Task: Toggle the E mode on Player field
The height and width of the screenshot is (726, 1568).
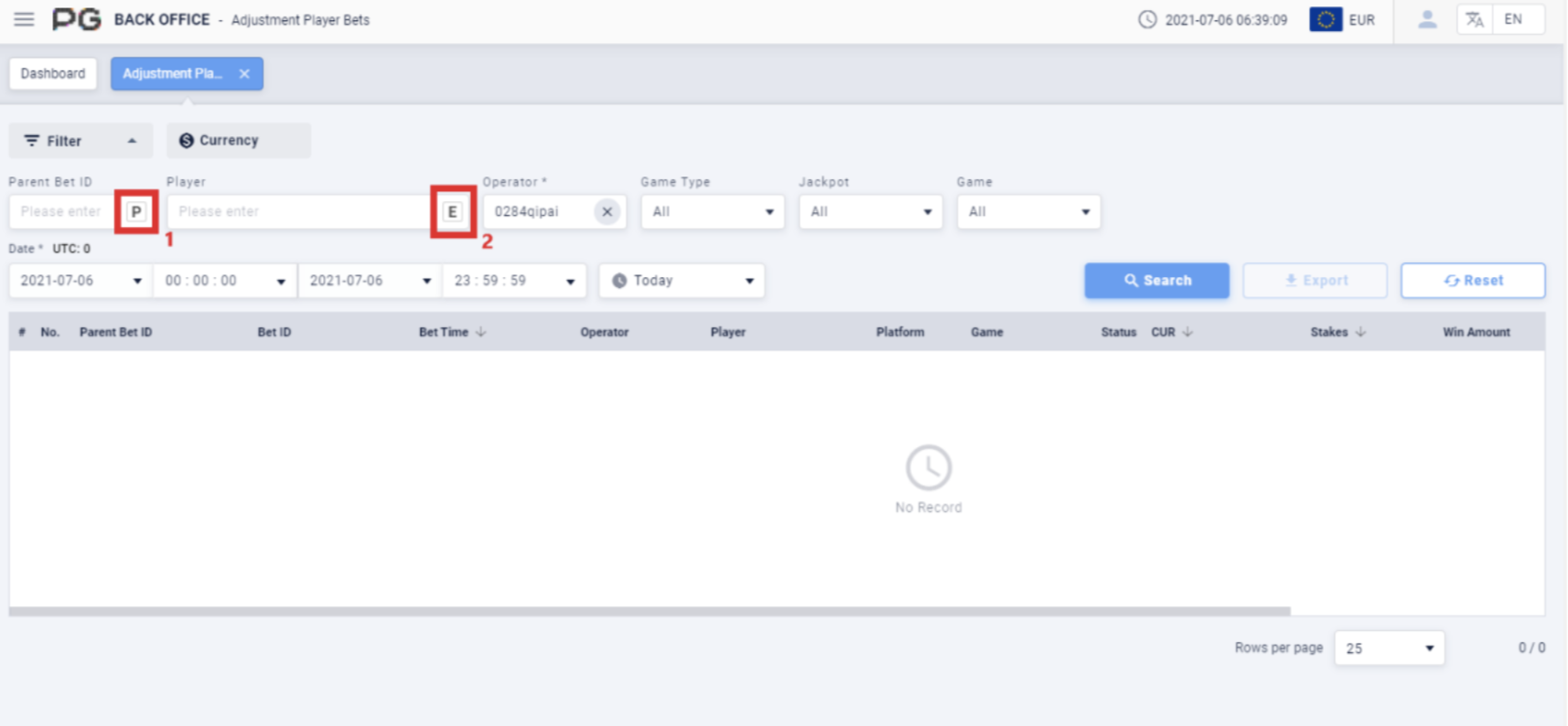Action: (x=452, y=212)
